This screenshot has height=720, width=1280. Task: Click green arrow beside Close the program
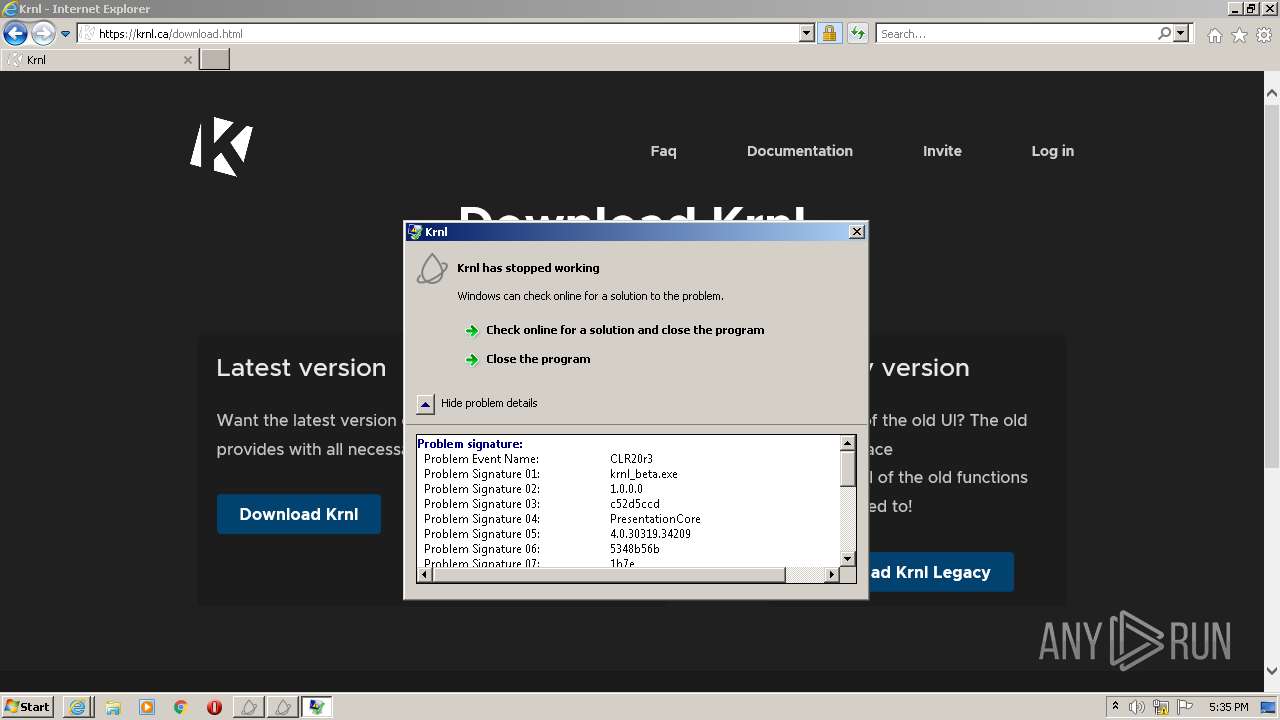(472, 360)
